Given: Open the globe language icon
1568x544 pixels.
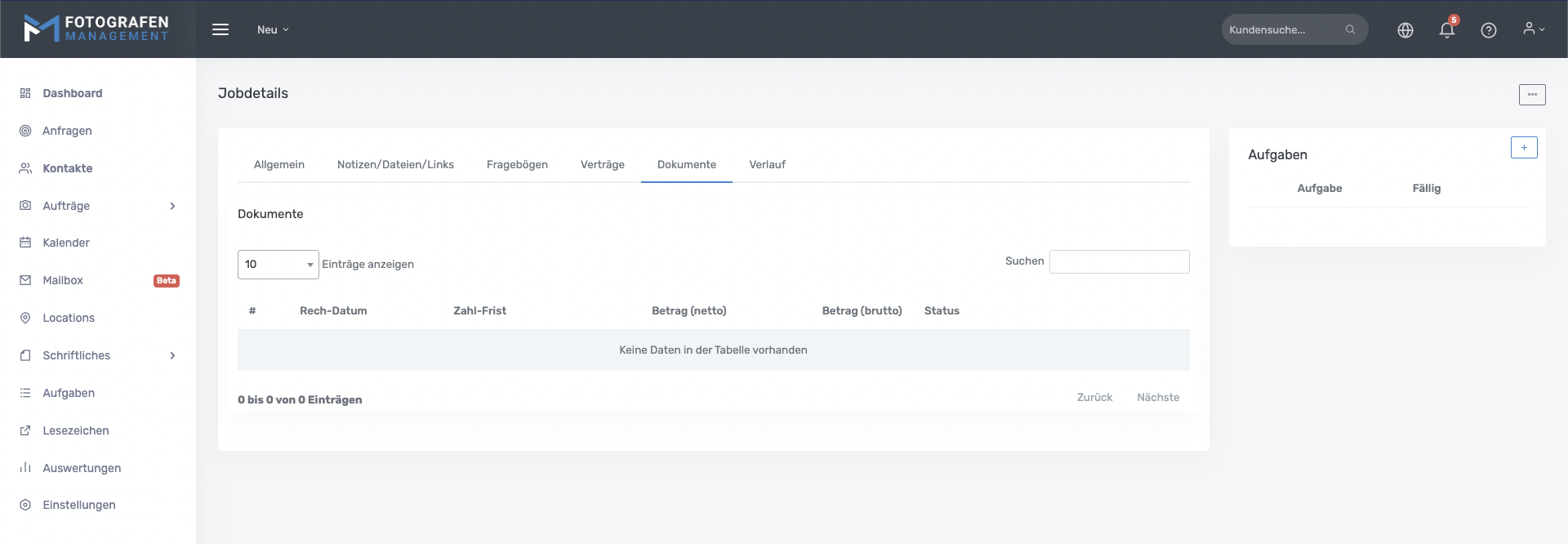Looking at the screenshot, I should click(1405, 30).
